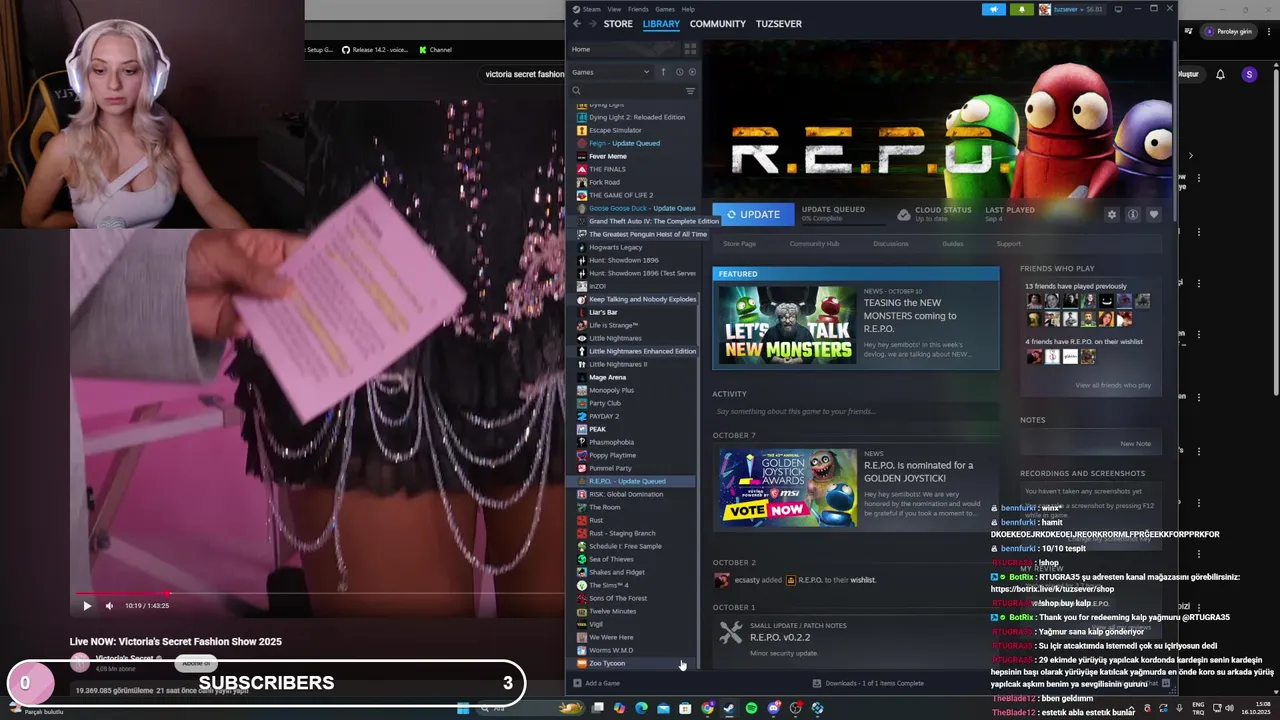Add R.E.P.O. to favorites heart icon
This screenshot has width=1280, height=720.
click(x=1154, y=215)
